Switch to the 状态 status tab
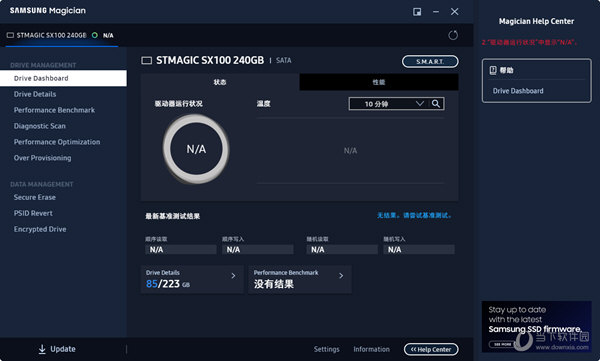 [220, 82]
